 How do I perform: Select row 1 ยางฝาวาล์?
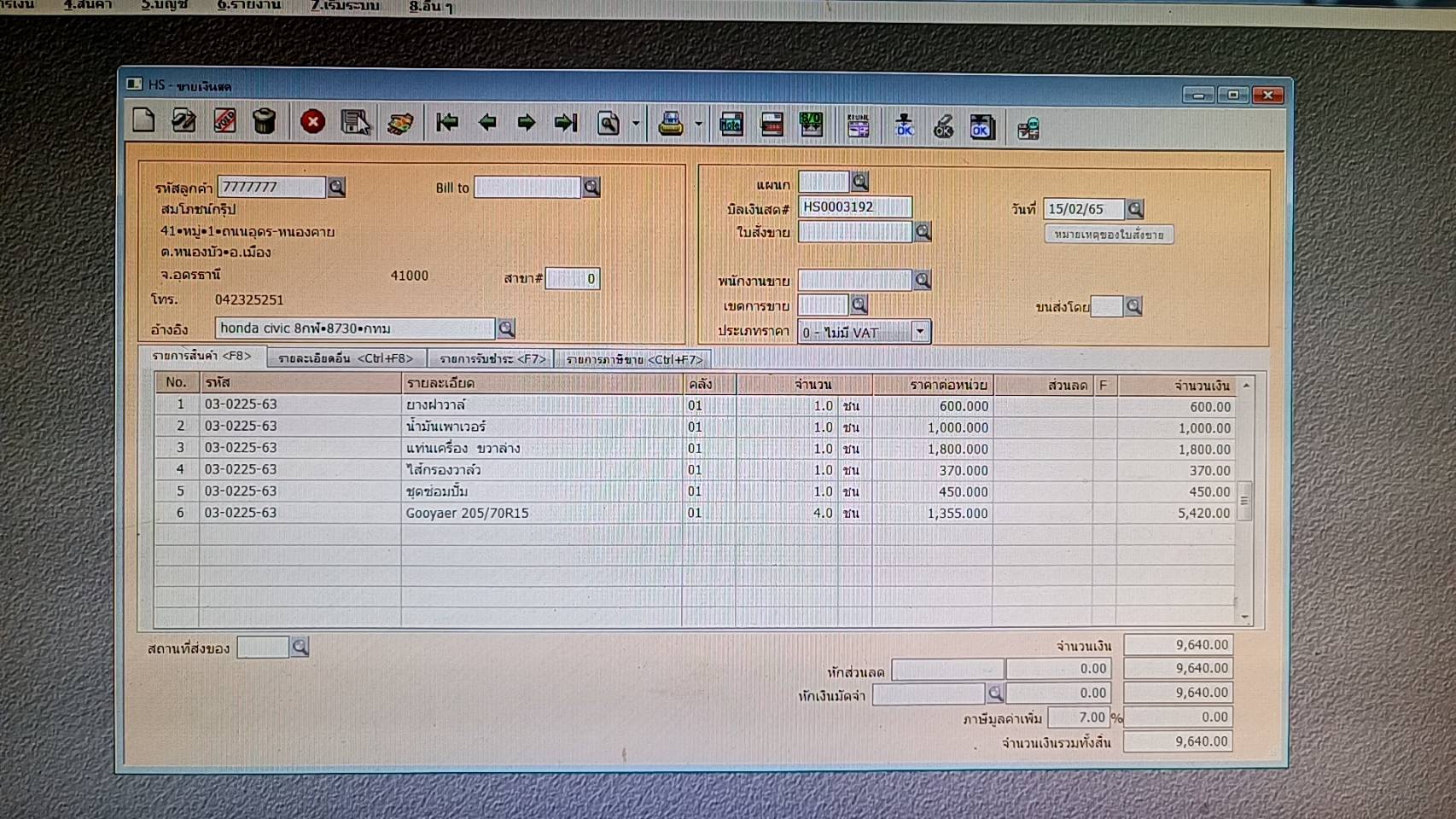[695, 405]
